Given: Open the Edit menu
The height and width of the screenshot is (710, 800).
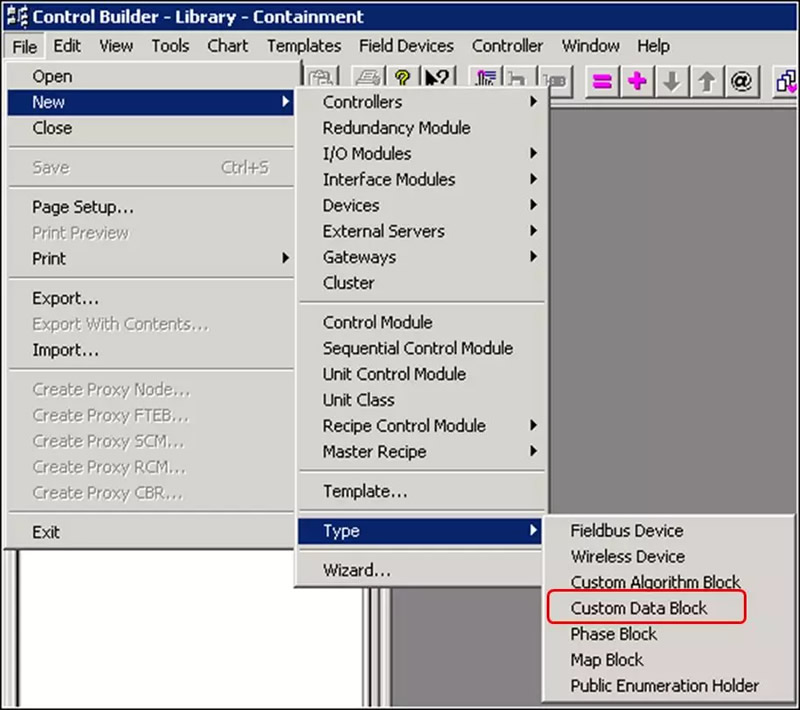Looking at the screenshot, I should click(67, 46).
